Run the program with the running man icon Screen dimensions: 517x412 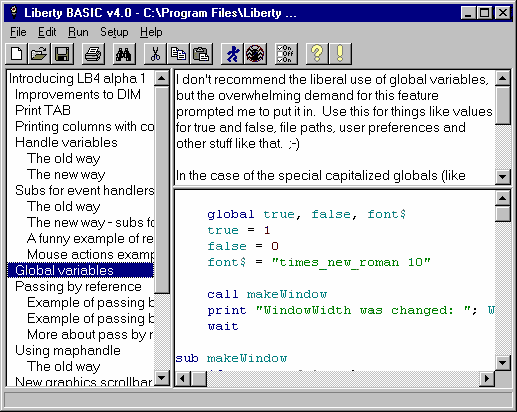[232, 53]
